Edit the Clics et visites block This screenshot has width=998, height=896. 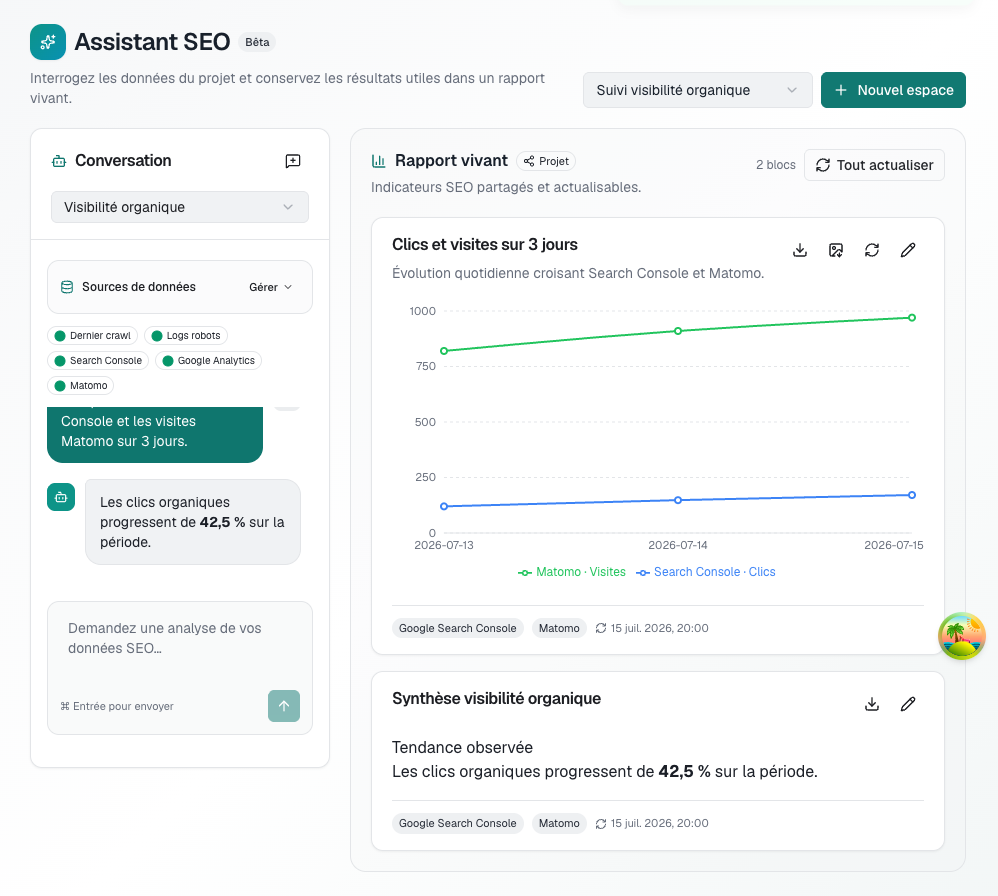(908, 250)
